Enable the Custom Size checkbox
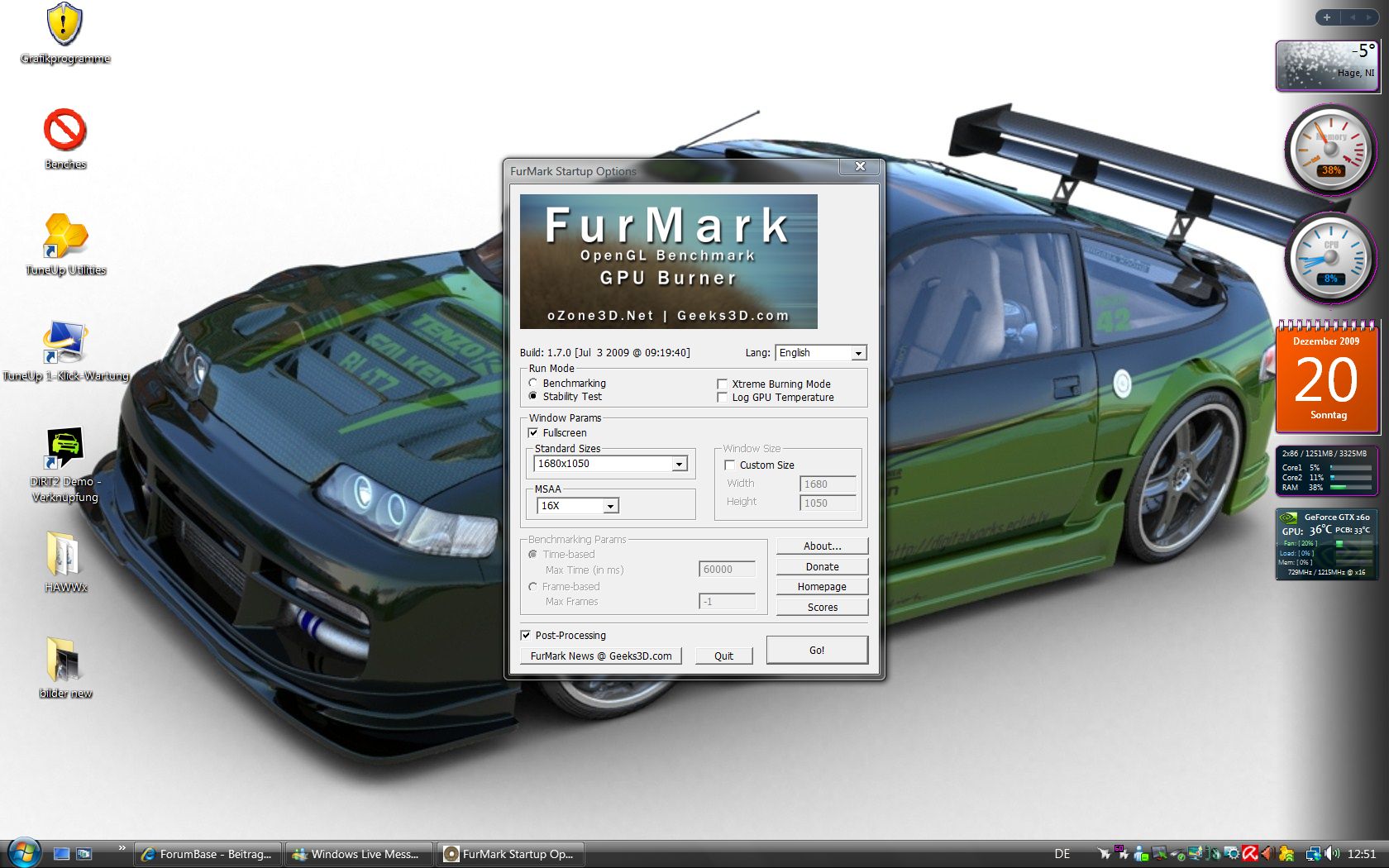The image size is (1389, 868). pos(759,465)
